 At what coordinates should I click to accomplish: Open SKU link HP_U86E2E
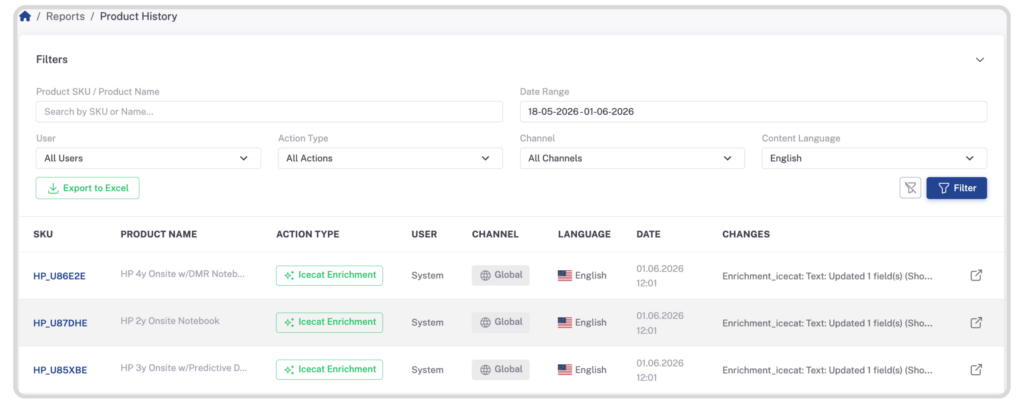59,276
